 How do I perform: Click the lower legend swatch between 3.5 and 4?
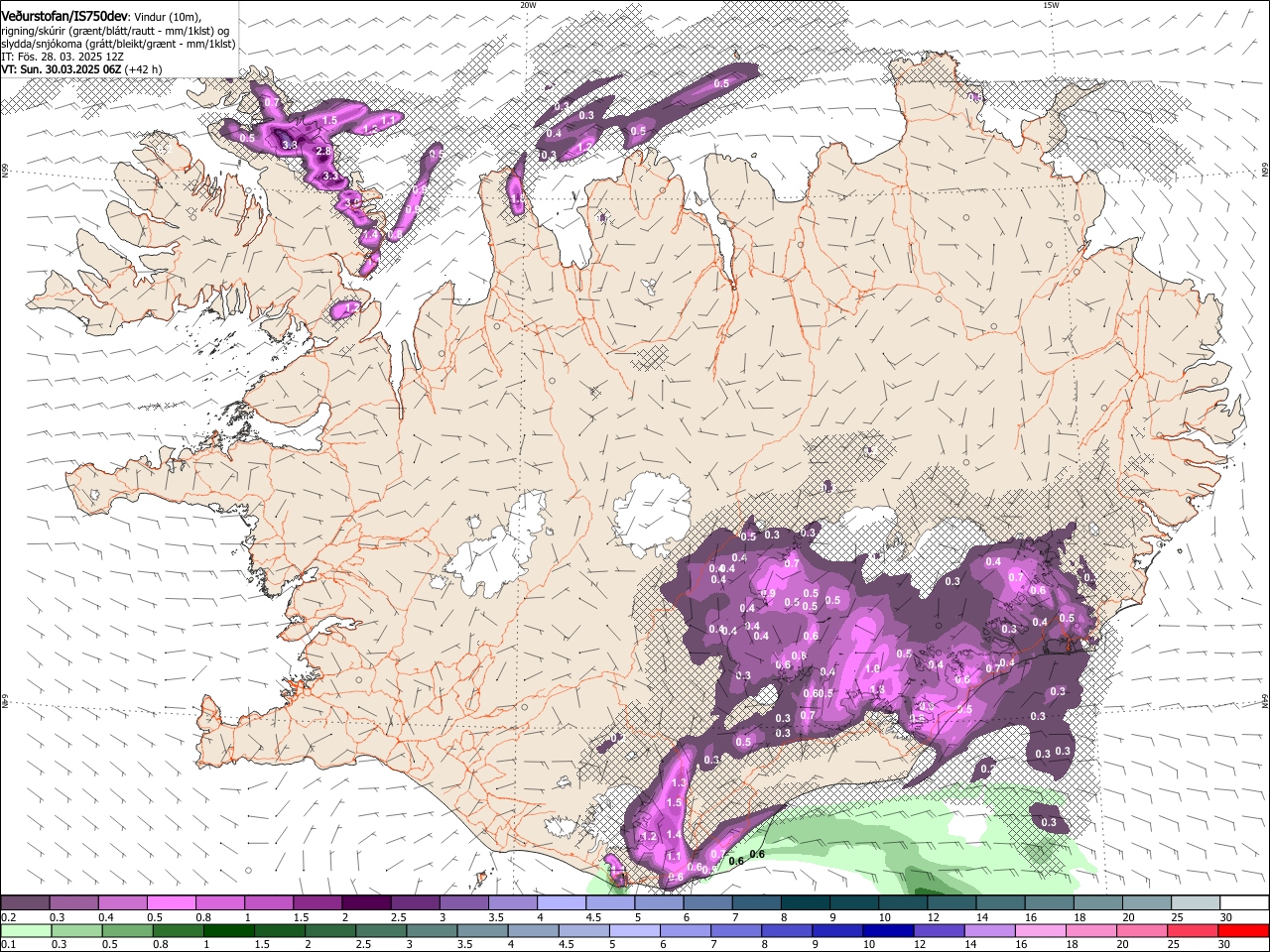482,931
